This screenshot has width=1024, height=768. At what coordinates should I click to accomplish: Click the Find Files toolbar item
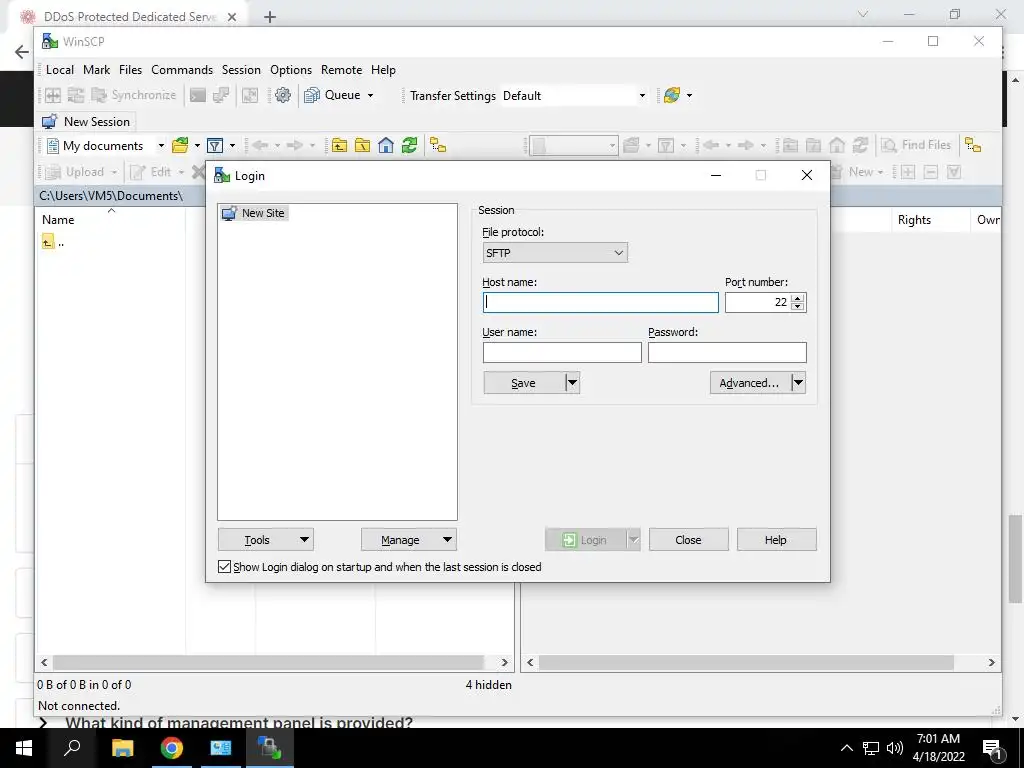click(916, 145)
